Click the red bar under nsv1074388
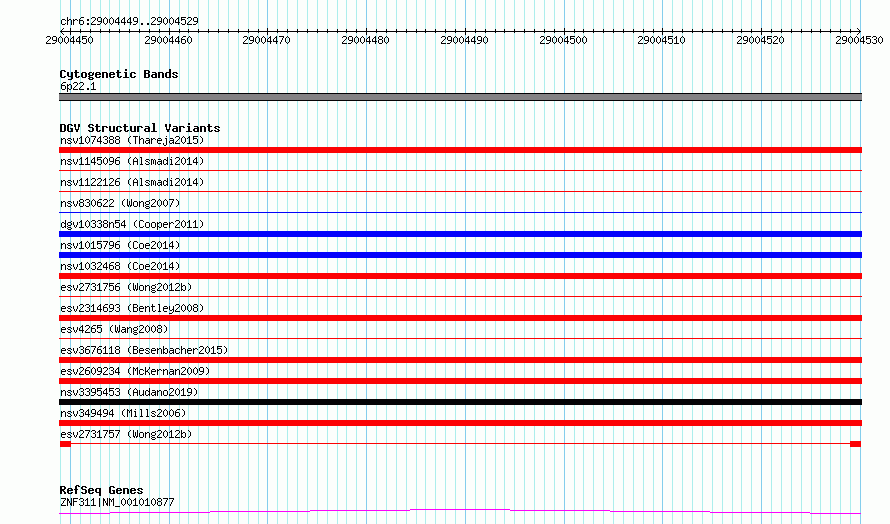 tap(460, 150)
